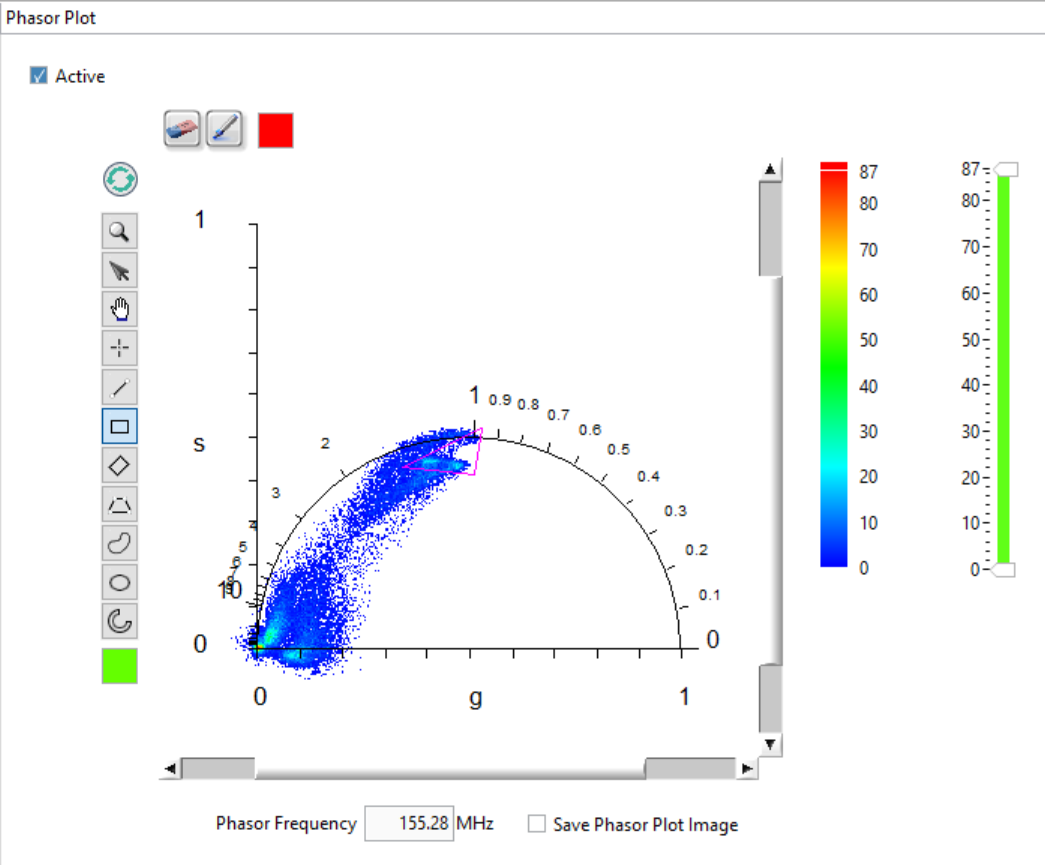Click the vertical scrollbar up arrow
Image resolution: width=1045 pixels, height=865 pixels.
770,169
